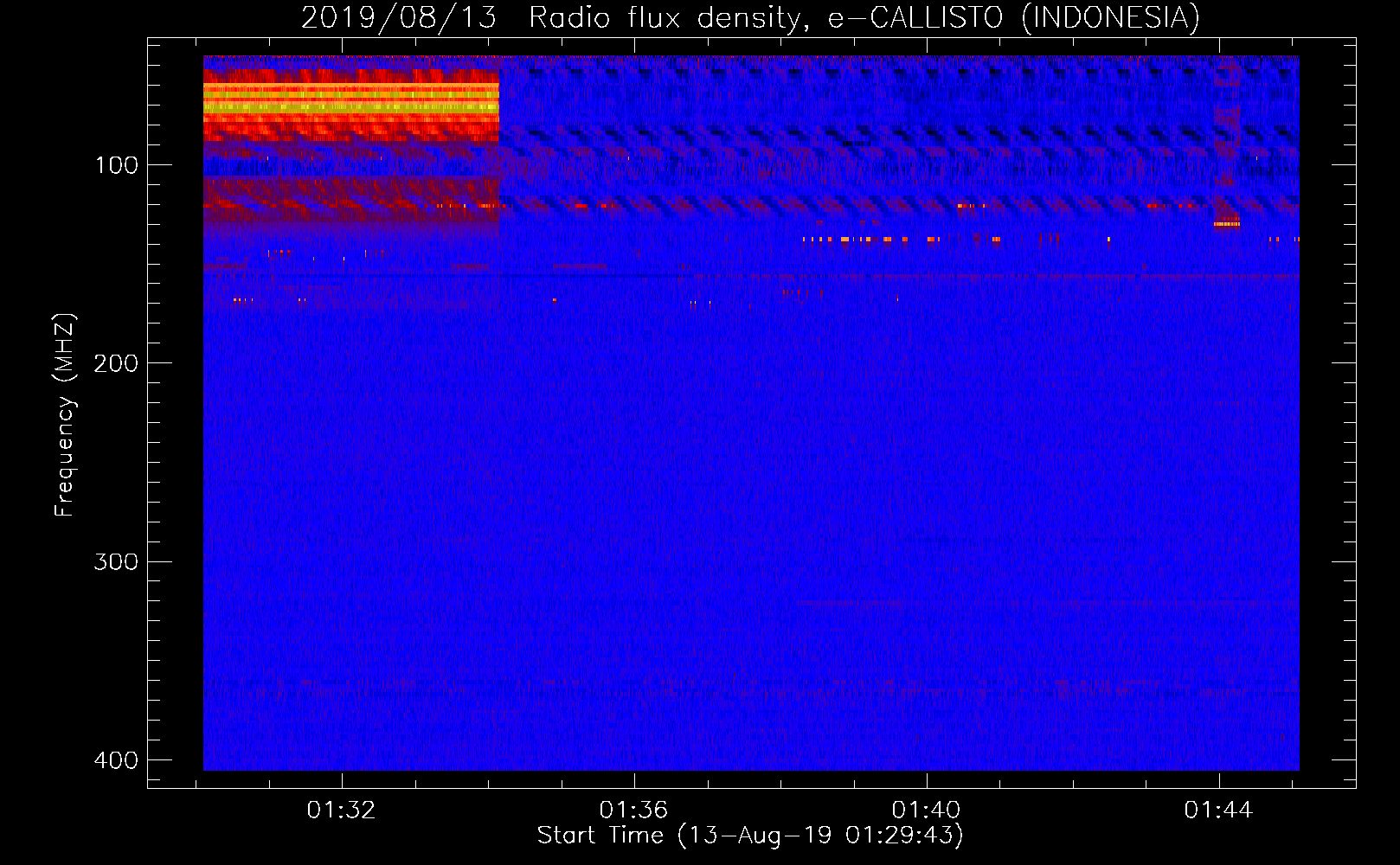The width and height of the screenshot is (1400, 865).
Task: Select the 01:36 time tick label
Action: [633, 810]
